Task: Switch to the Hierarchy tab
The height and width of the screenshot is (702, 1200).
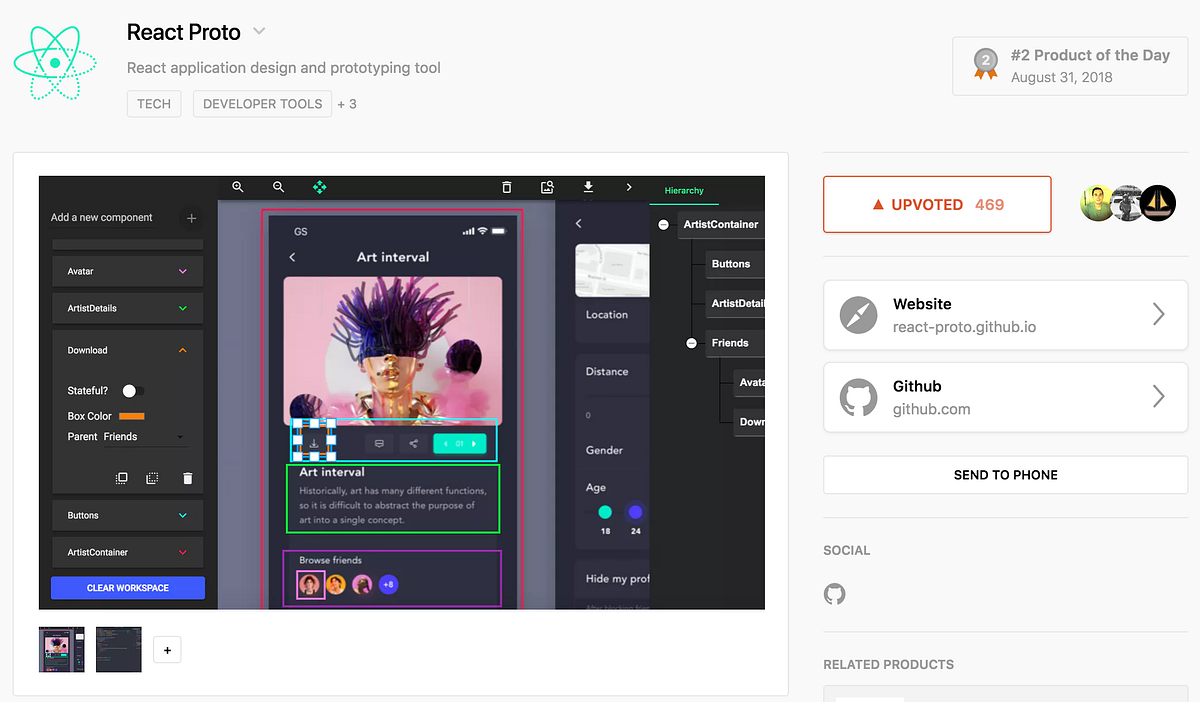Action: pos(684,190)
